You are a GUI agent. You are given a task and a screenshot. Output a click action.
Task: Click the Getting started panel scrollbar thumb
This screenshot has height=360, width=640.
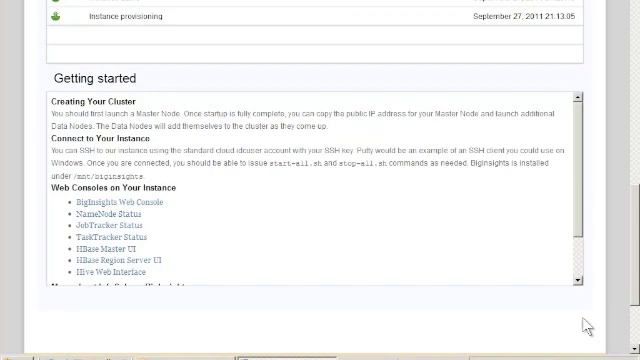(x=578, y=169)
